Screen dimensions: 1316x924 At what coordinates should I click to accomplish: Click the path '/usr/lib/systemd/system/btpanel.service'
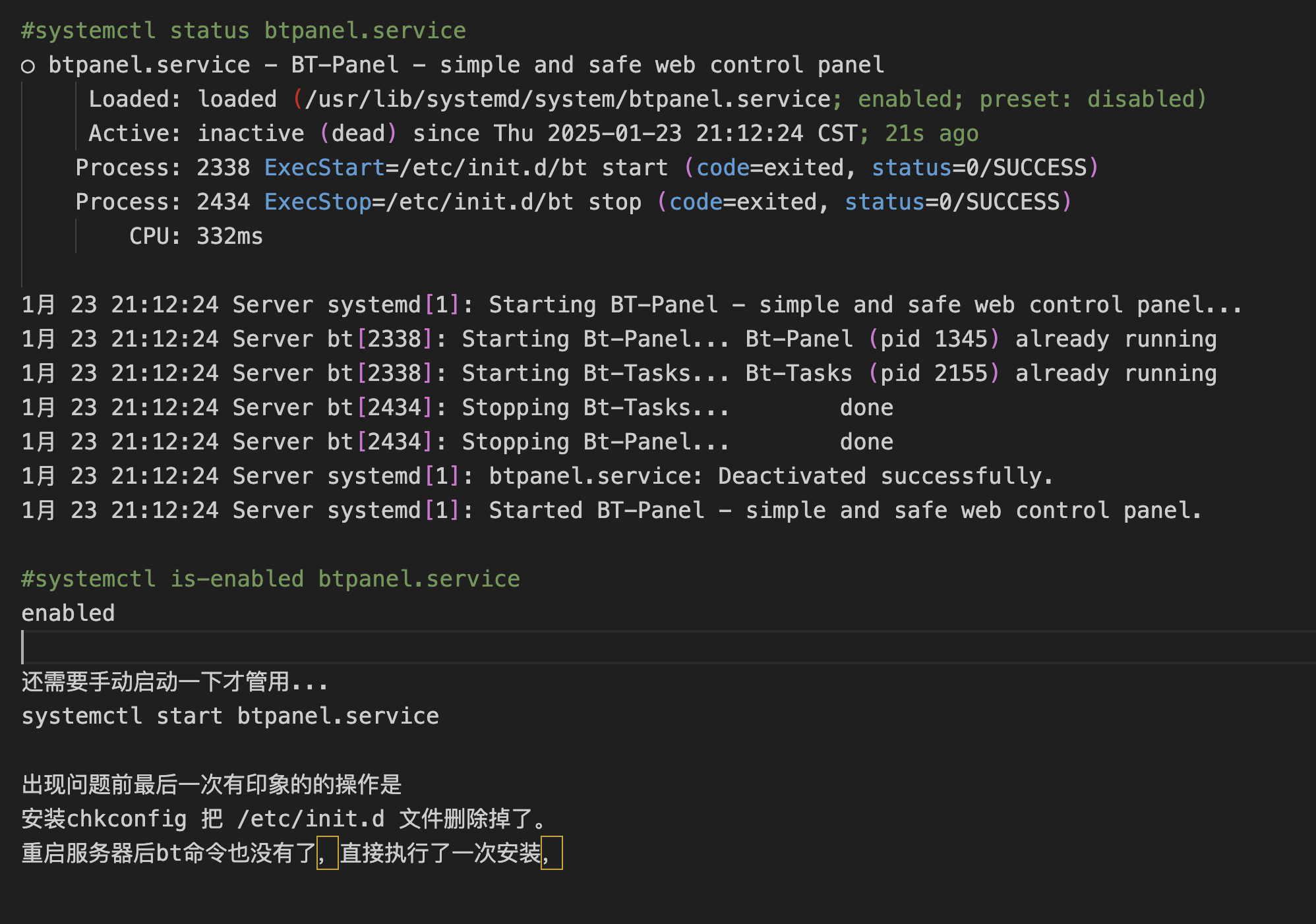(568, 99)
